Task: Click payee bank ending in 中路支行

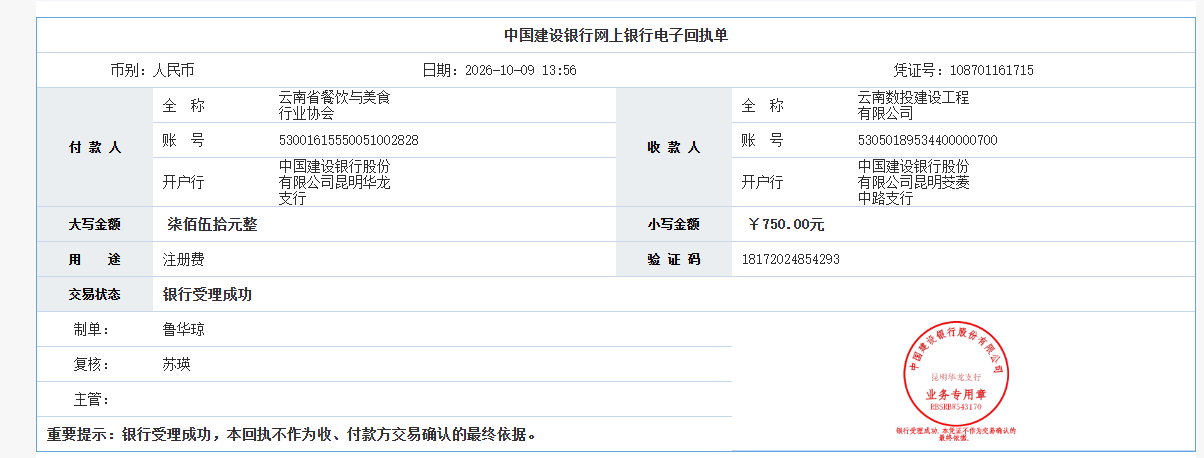Action: (x=913, y=182)
